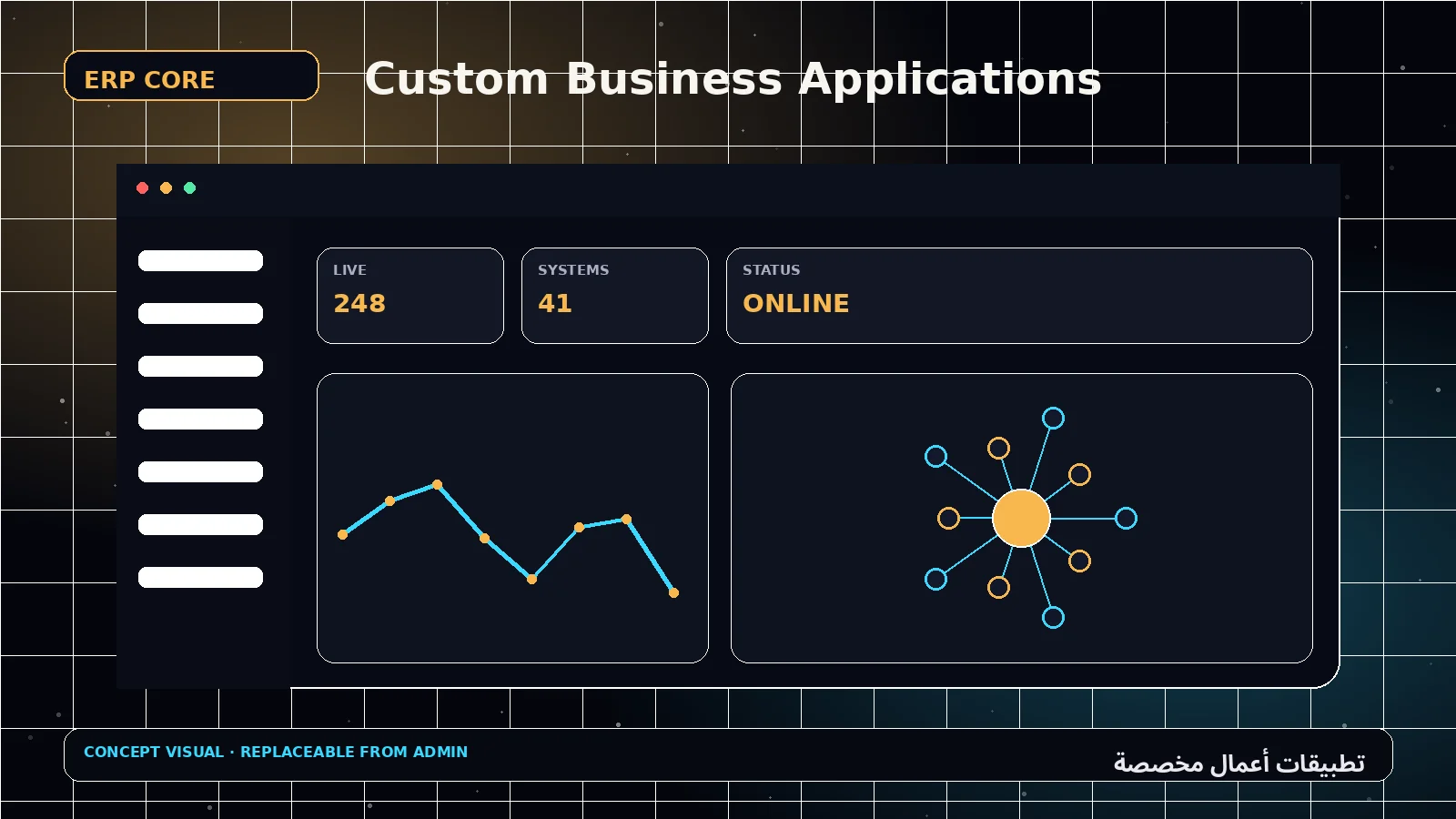
Task: Click the last data point on line chart
Action: 673,592
